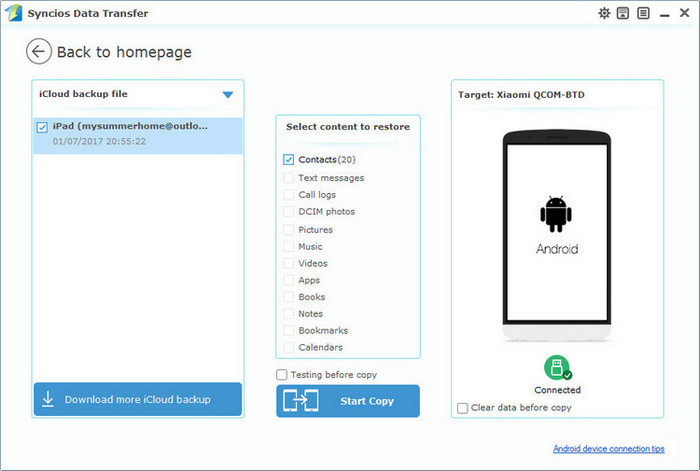Open the settings gear icon
This screenshot has width=700, height=471.
coord(604,13)
